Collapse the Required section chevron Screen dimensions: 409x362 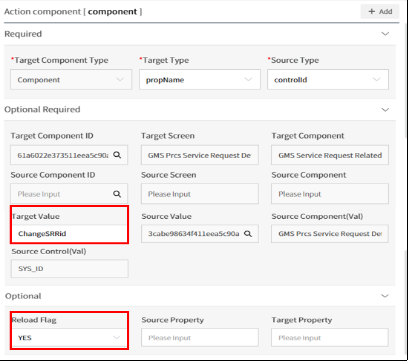point(385,34)
